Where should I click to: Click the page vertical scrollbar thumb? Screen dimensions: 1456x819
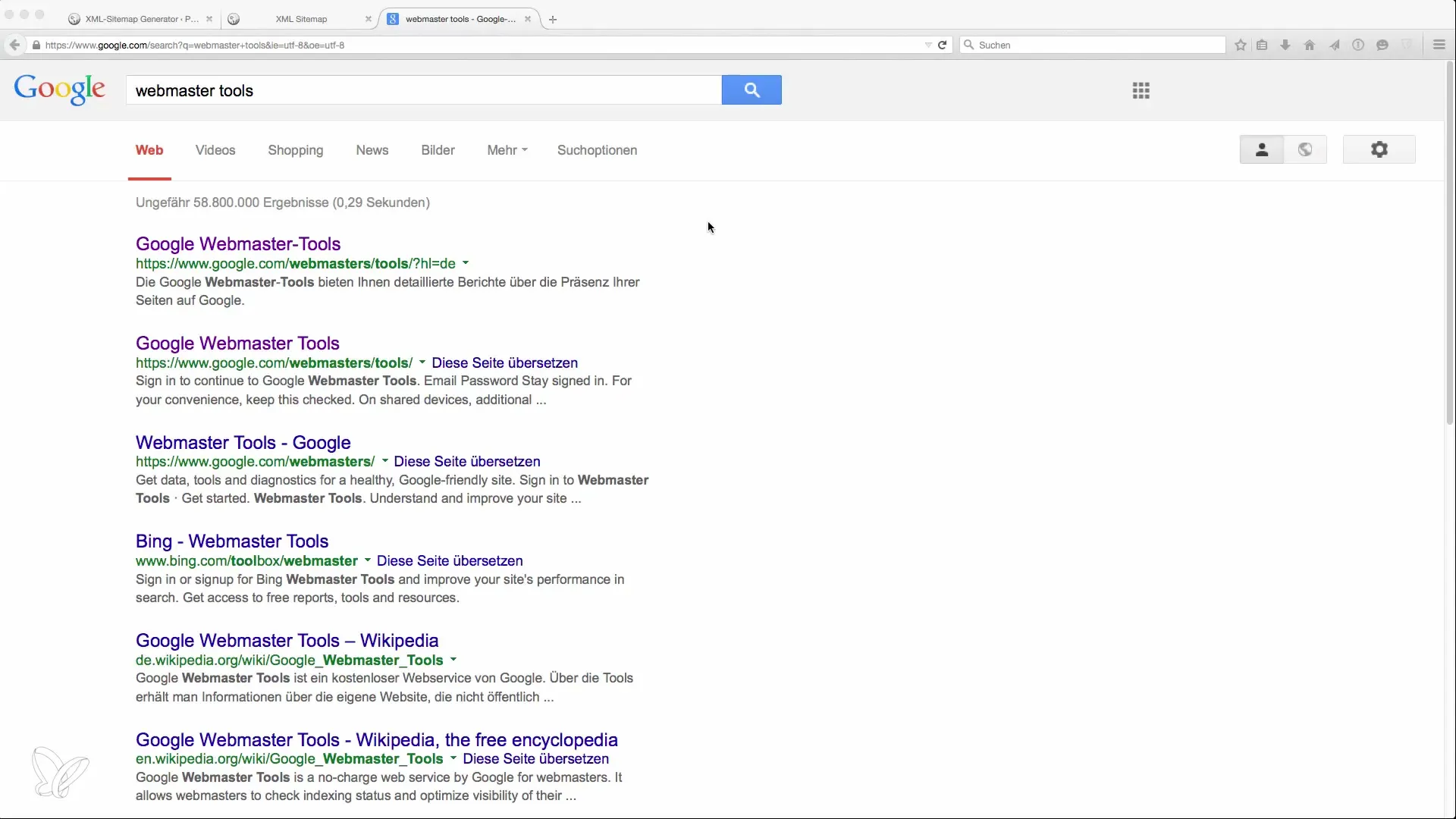tap(1450, 243)
